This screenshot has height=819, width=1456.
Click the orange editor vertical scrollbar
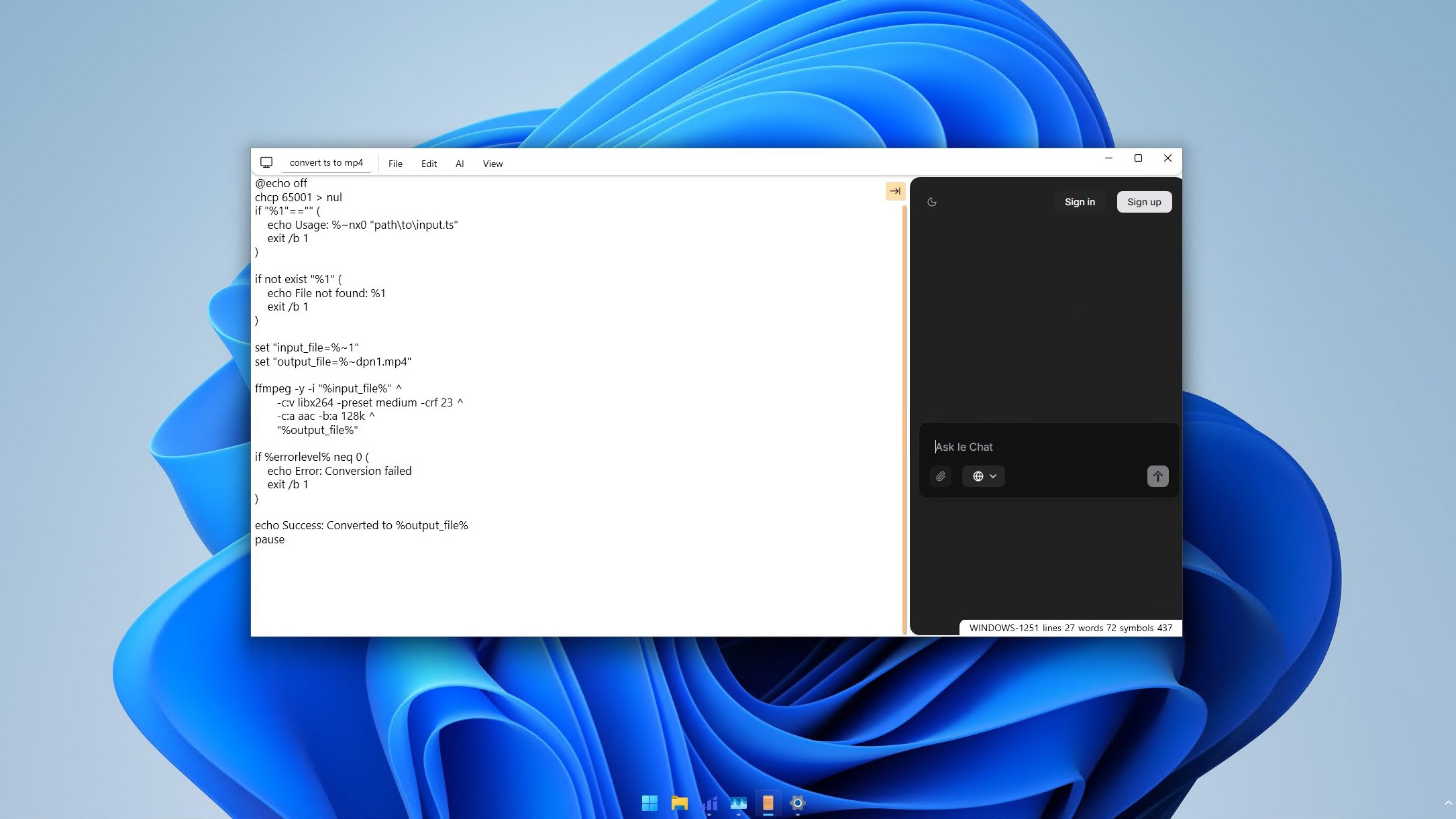(x=904, y=416)
